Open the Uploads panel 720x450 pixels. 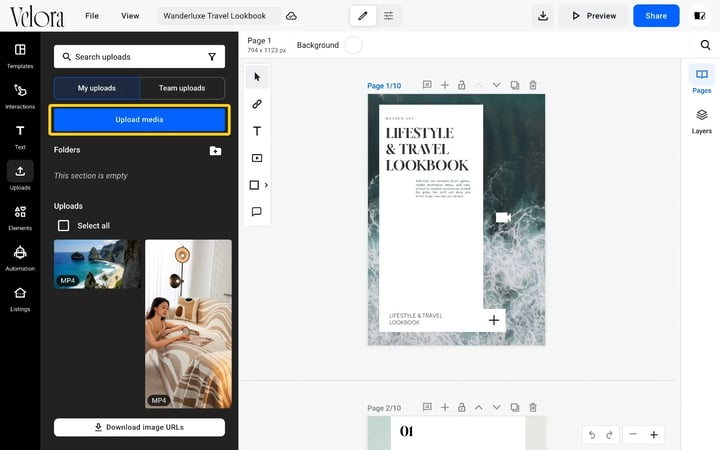[x=20, y=177]
